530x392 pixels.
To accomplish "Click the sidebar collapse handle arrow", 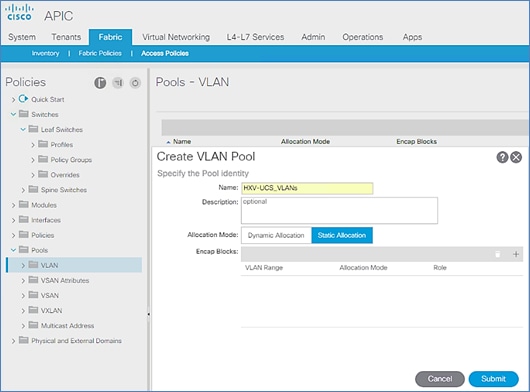I will point(148,314).
